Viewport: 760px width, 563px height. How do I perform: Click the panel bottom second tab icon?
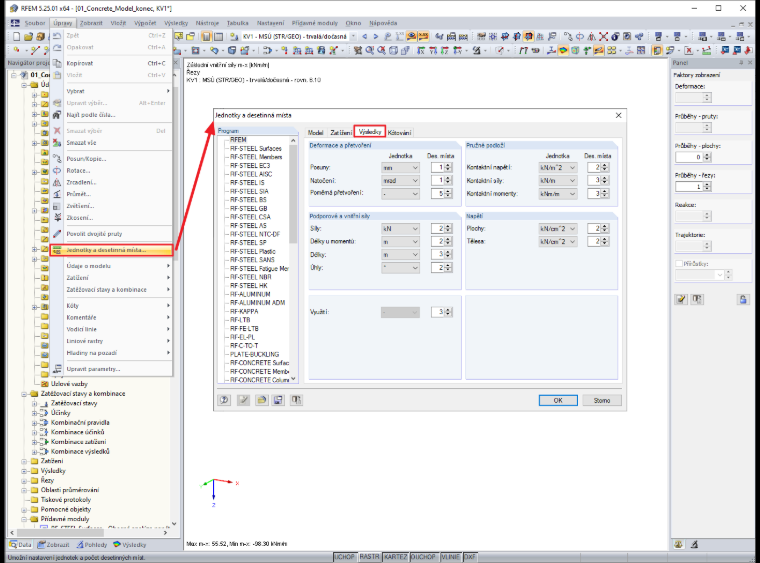coord(695,545)
